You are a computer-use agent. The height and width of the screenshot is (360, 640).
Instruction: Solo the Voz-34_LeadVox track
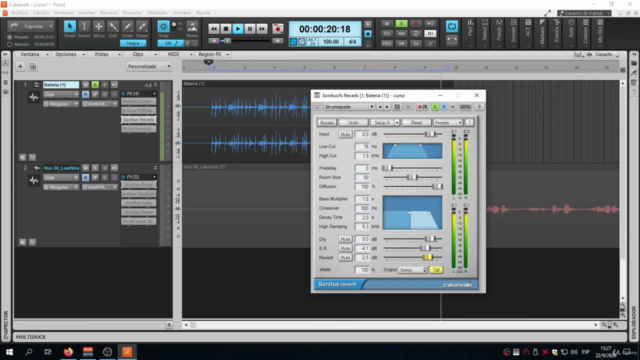click(95, 168)
